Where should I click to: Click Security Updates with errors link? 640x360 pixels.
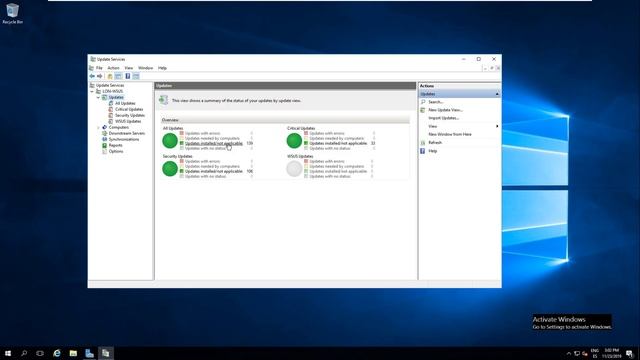pyautogui.click(x=202, y=162)
